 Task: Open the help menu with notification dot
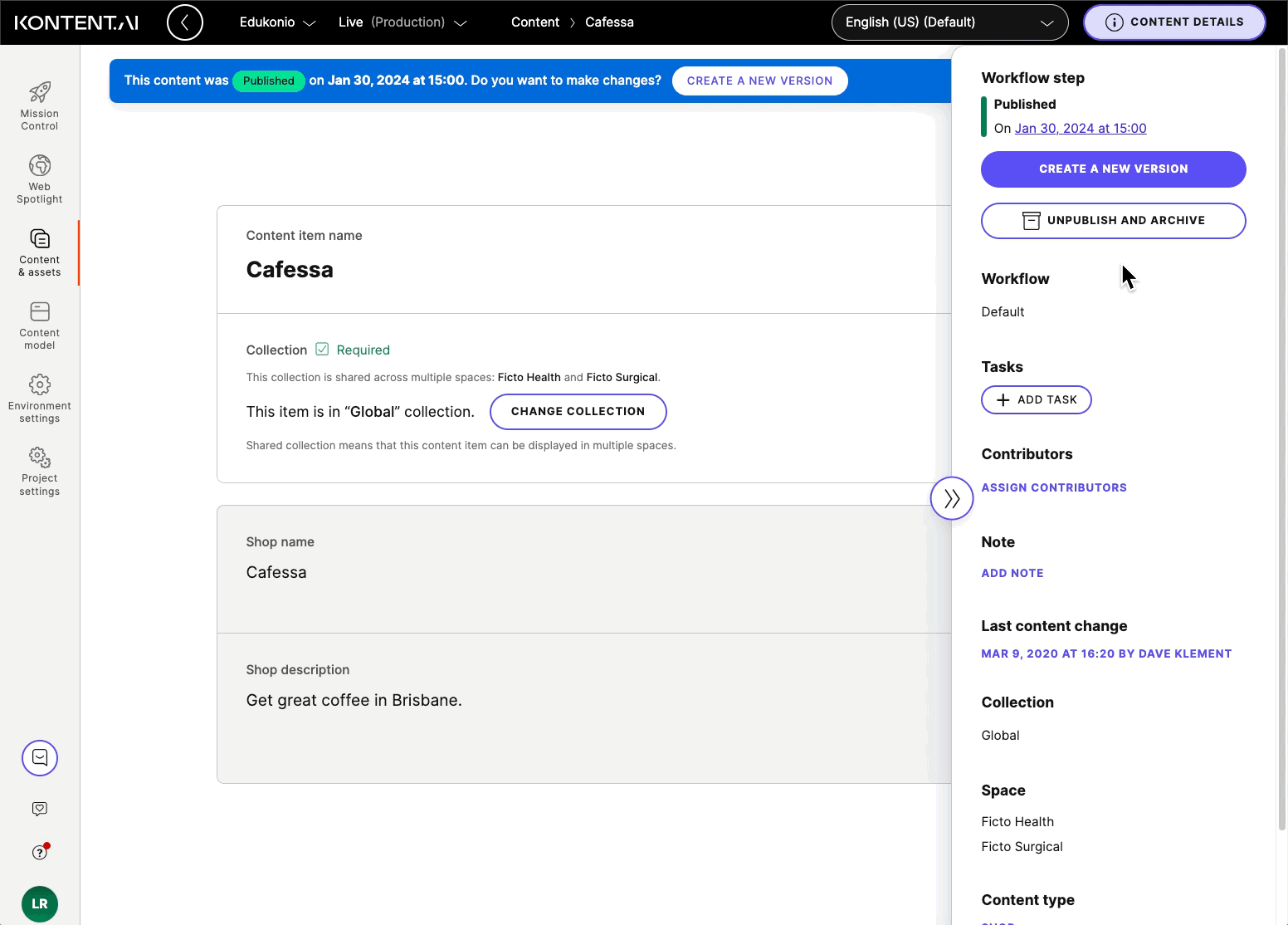pos(39,851)
